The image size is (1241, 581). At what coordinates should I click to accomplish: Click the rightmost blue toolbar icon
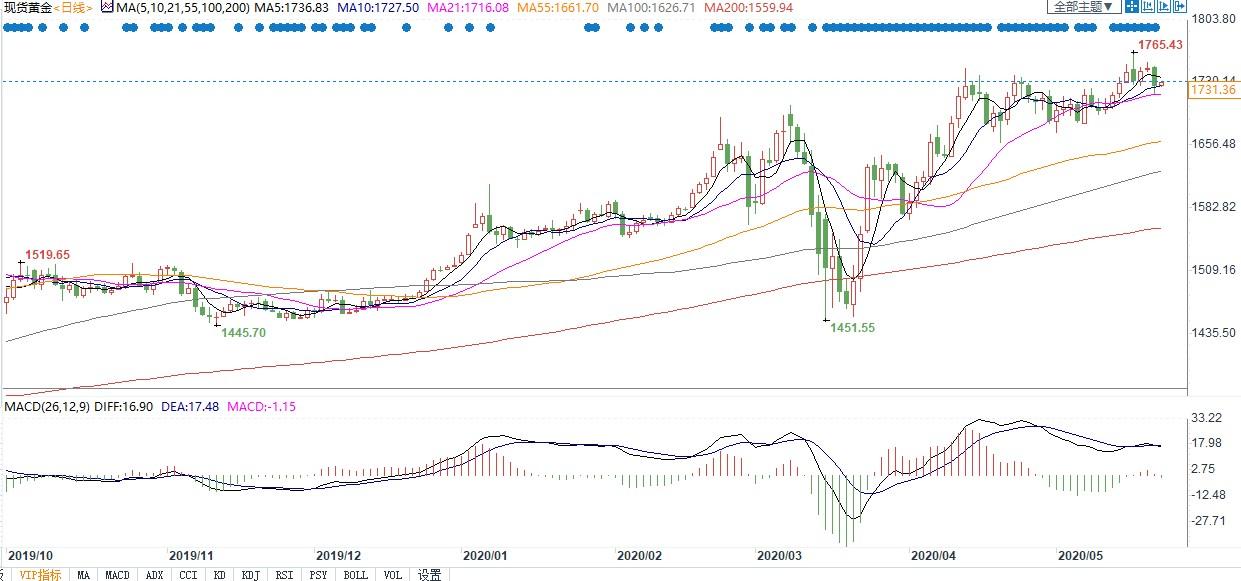pos(1180,6)
